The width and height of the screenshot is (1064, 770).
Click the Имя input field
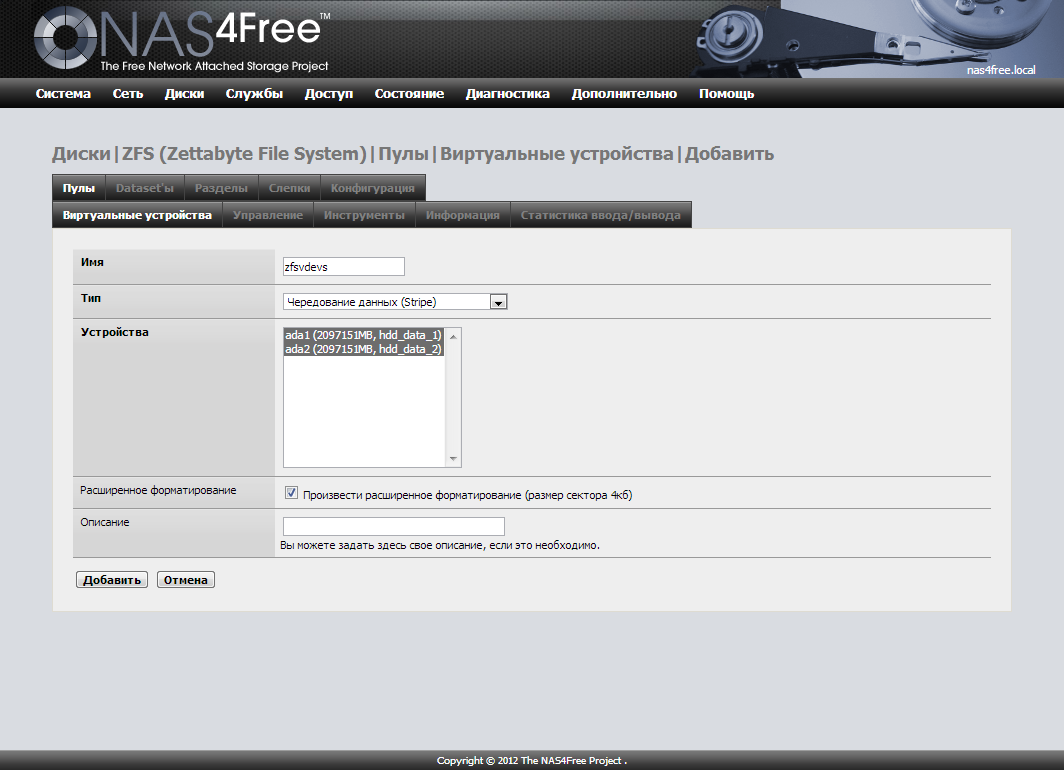click(x=343, y=267)
